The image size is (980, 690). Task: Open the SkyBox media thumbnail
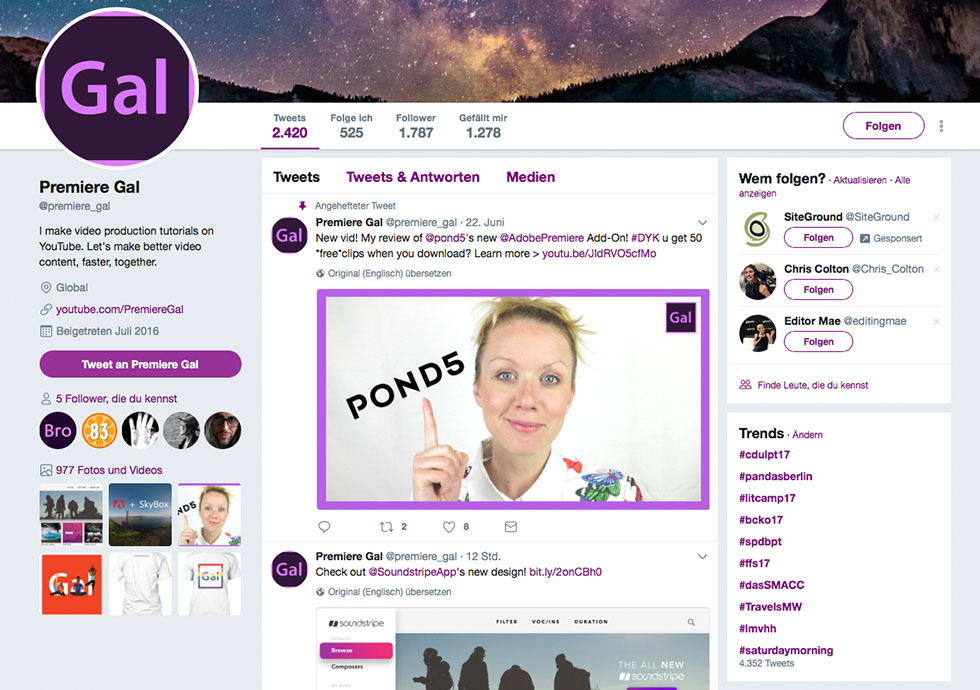pyautogui.click(x=140, y=514)
